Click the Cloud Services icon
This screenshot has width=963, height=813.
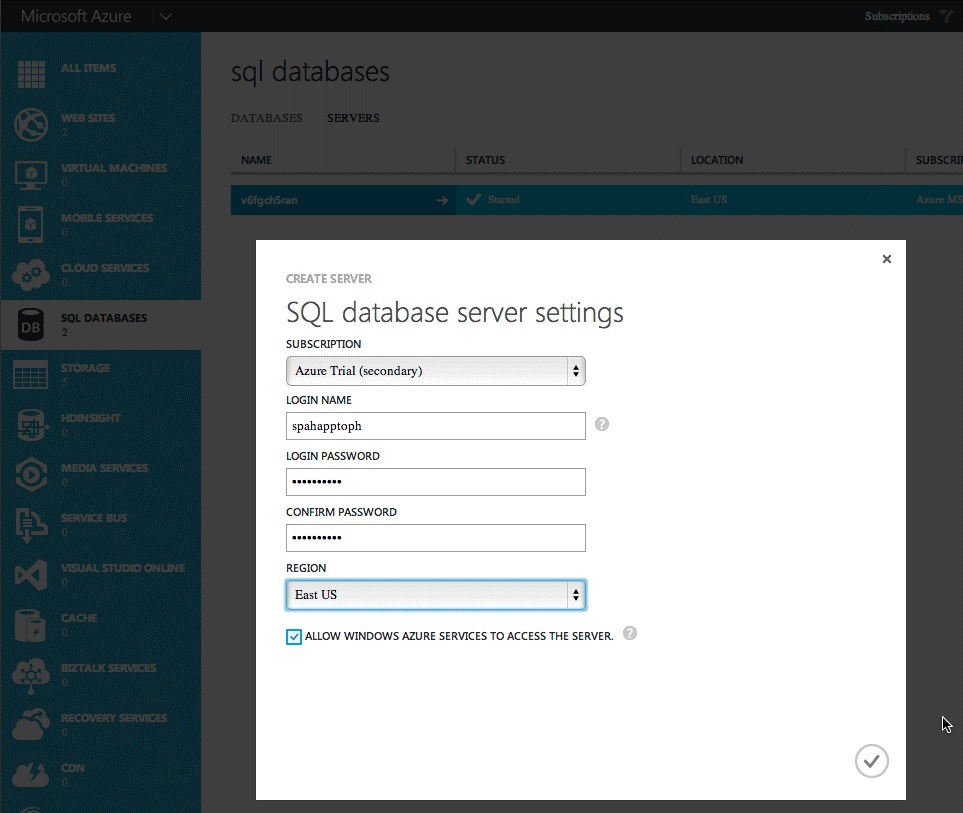point(30,275)
